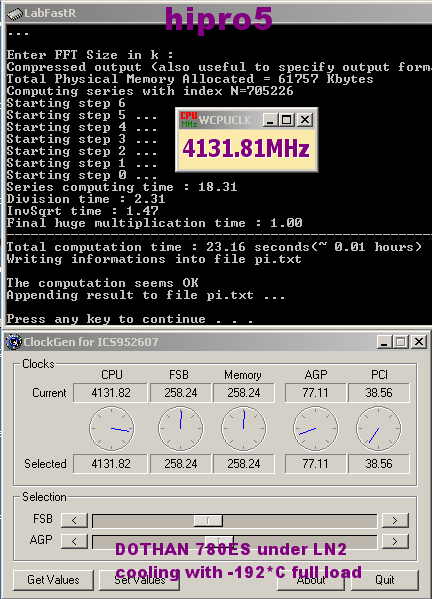Click 'Final huge multiplication time : 1.00' line
Screen dimensions: 432x599
[x=154, y=223]
